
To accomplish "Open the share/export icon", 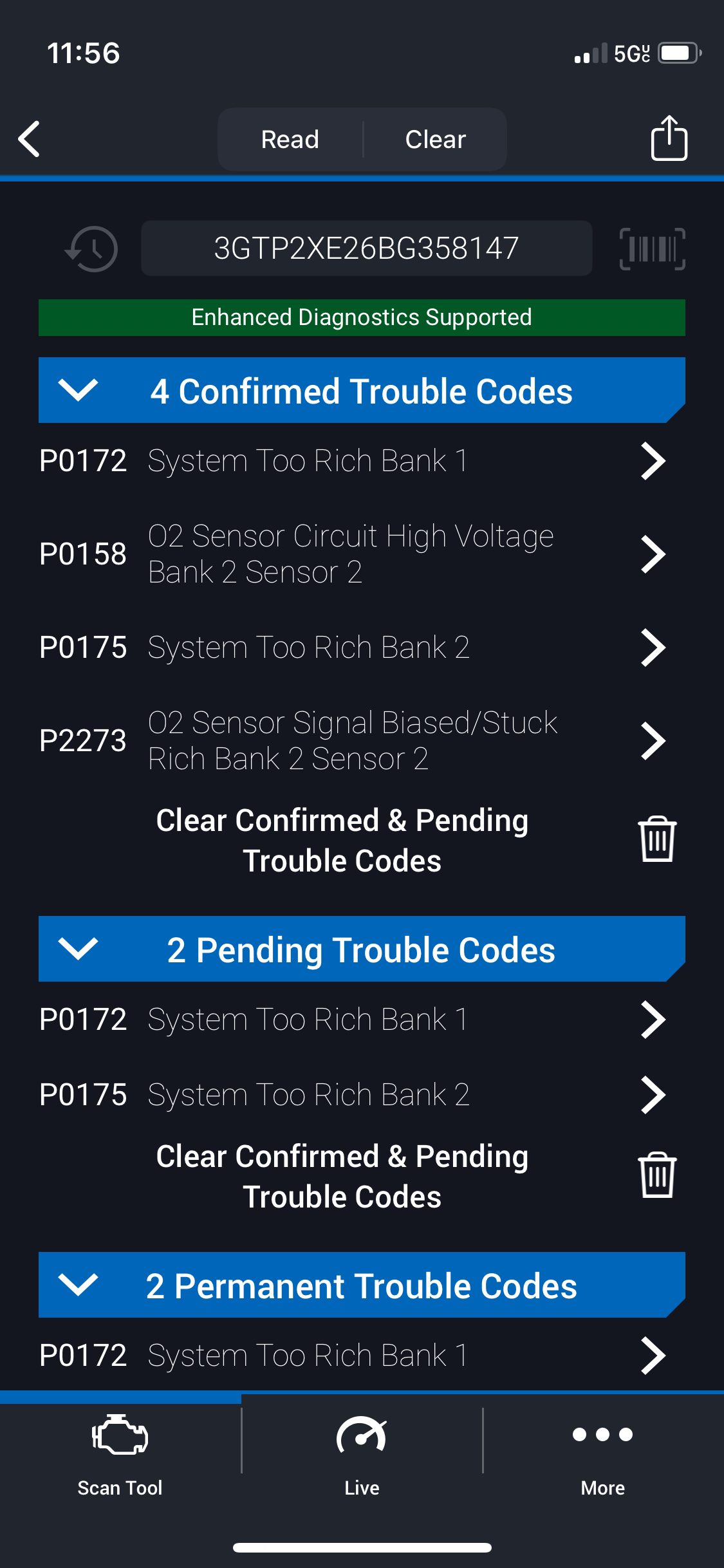I will point(669,138).
